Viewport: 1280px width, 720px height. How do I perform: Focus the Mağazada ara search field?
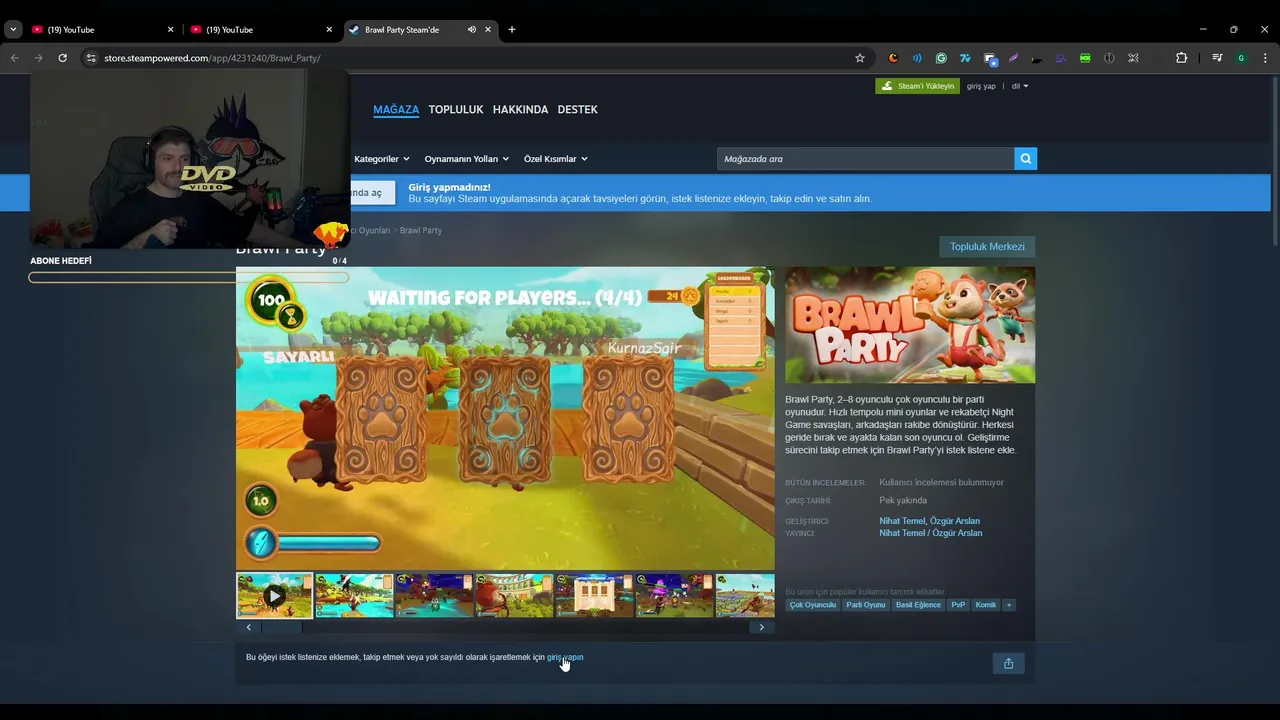[865, 159]
